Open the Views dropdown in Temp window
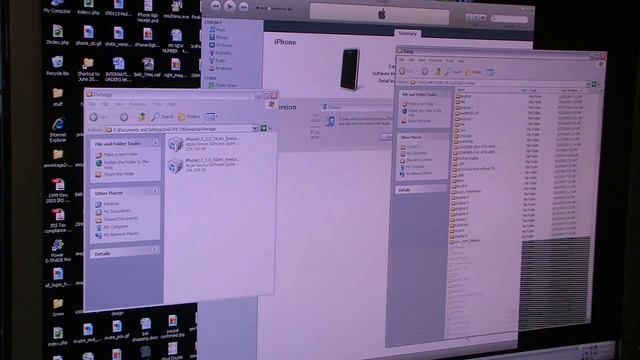640x360 pixels. pos(490,73)
